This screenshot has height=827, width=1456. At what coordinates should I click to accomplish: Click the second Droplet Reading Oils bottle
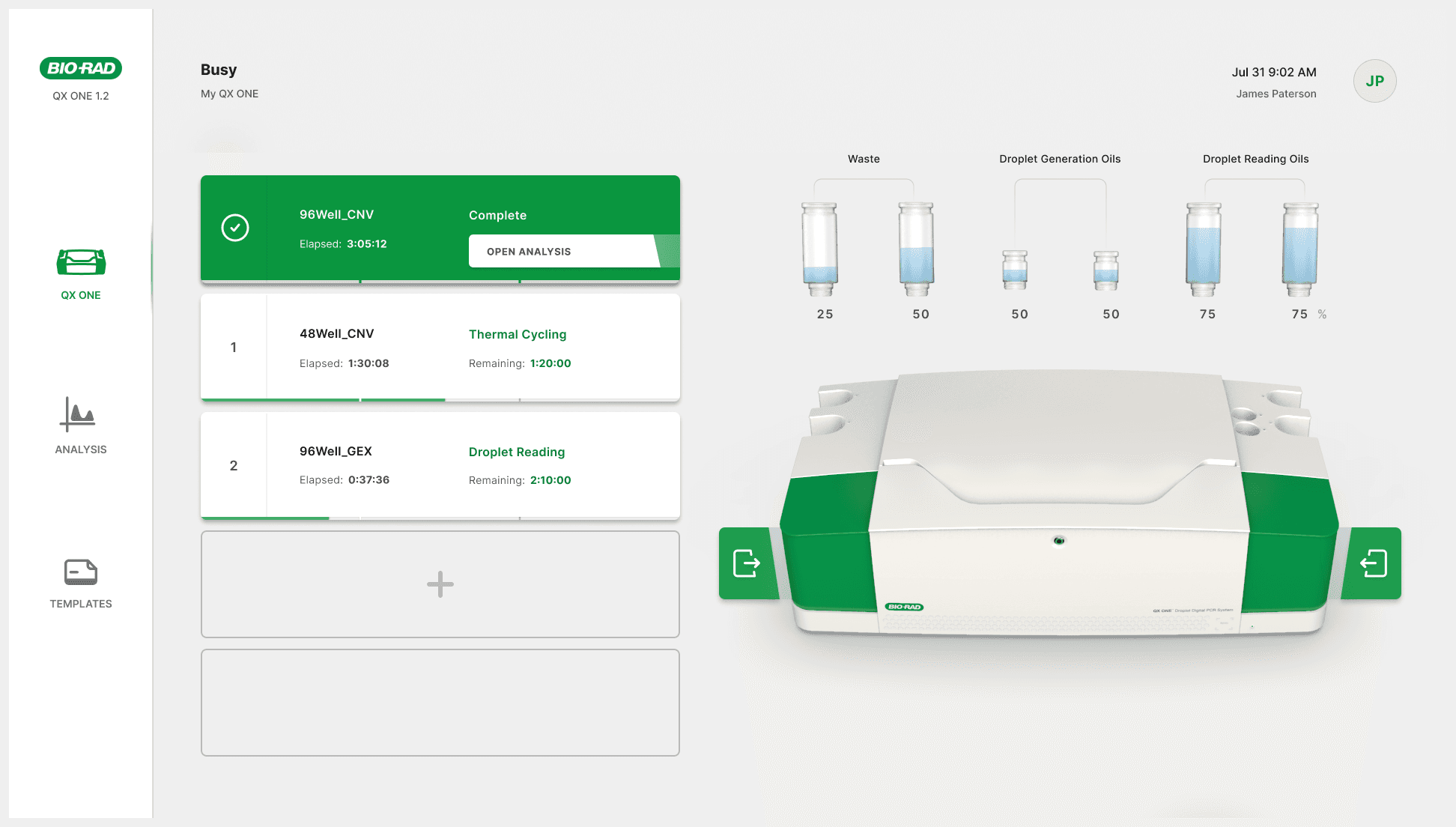tap(1299, 249)
